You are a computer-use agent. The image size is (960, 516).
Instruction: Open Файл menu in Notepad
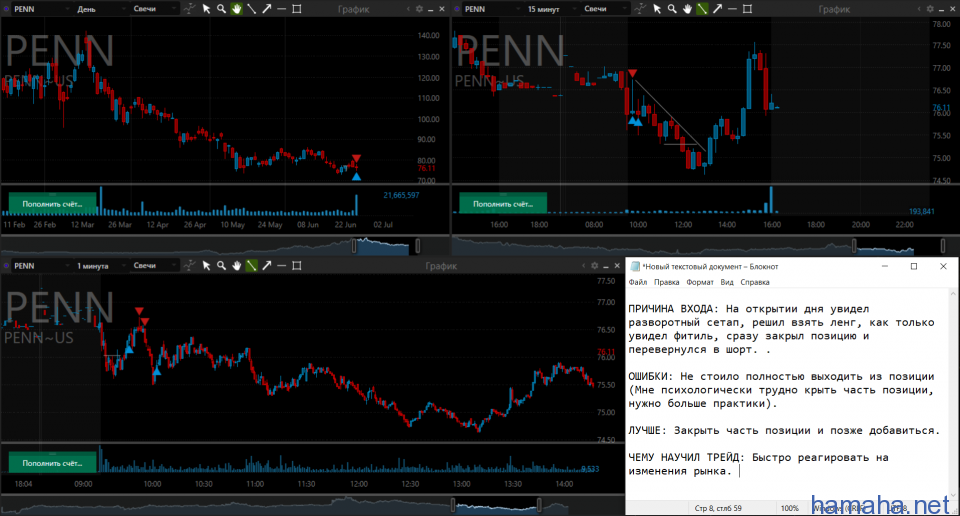point(637,282)
